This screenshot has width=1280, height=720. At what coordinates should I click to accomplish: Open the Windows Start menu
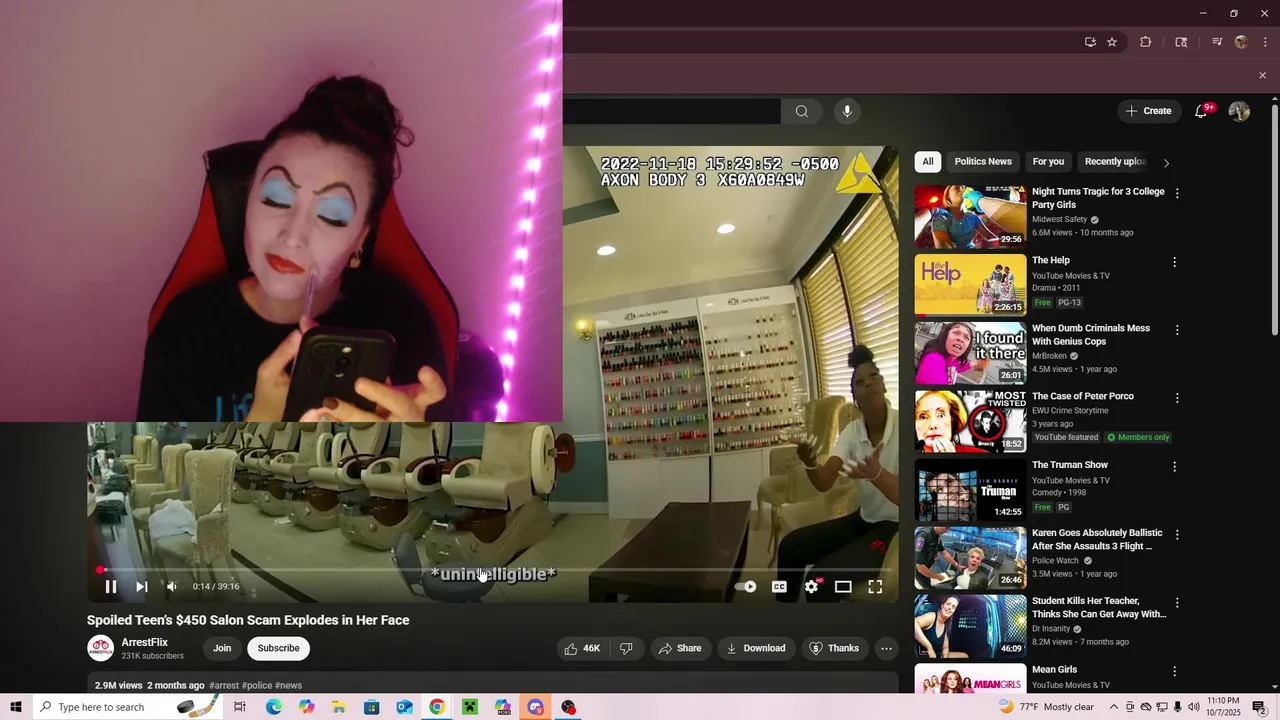(16, 707)
